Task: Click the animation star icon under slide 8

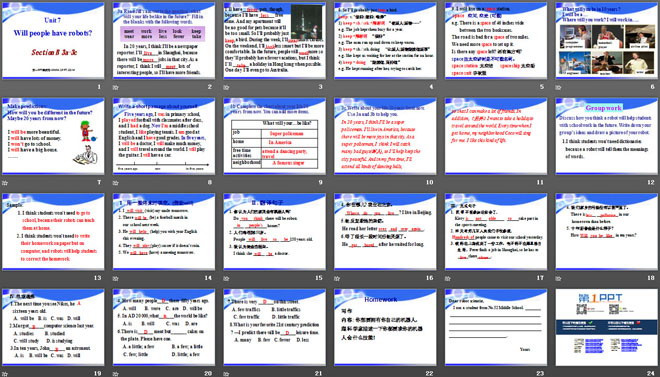Action: (x=116, y=183)
